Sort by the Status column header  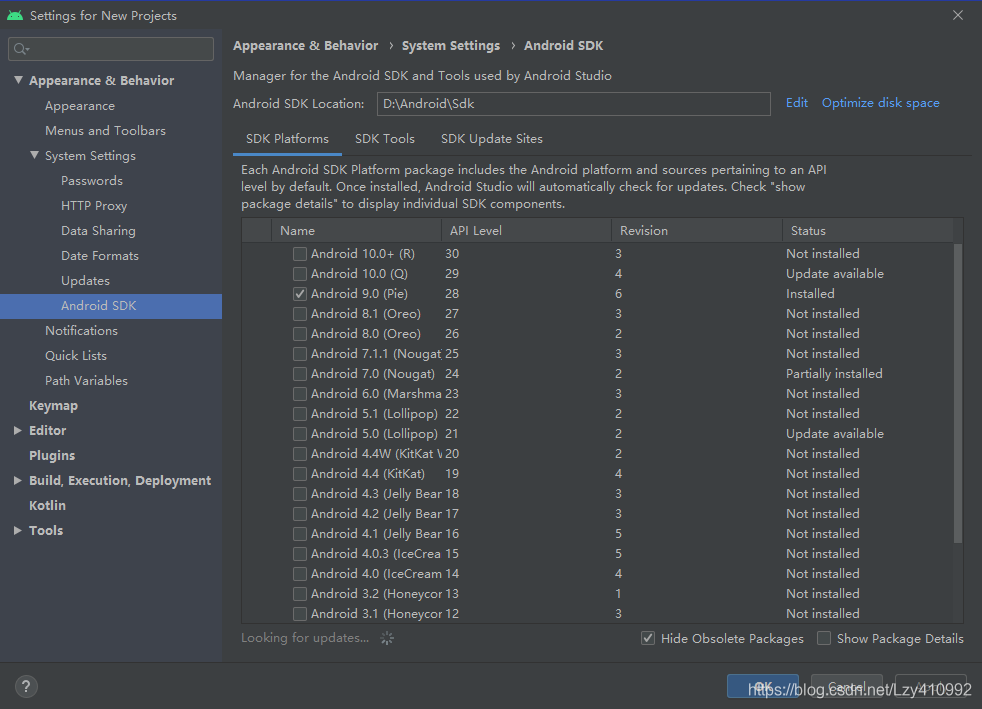coord(867,230)
